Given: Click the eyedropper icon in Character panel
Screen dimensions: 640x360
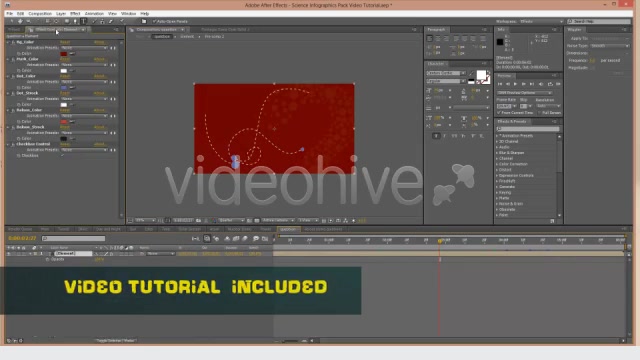Looking at the screenshot, I should 471,74.
